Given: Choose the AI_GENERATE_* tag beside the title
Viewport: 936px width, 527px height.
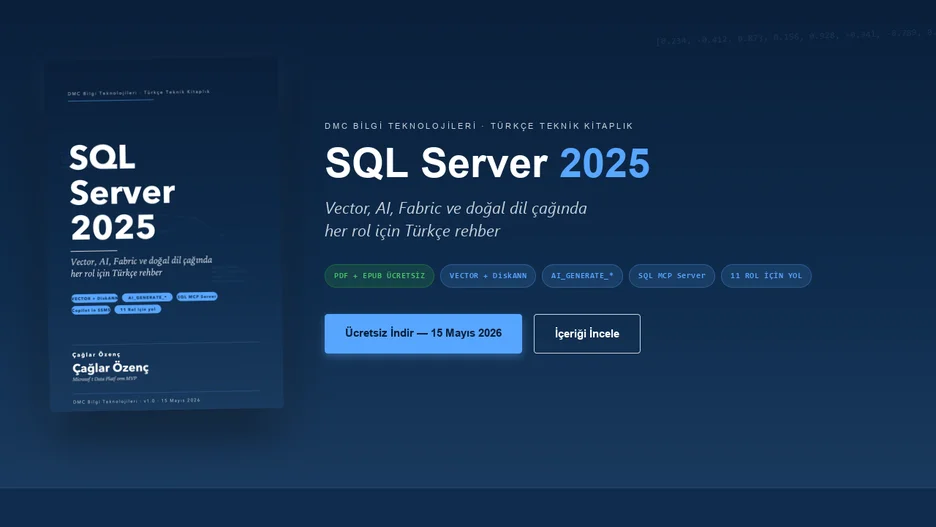Looking at the screenshot, I should coord(582,276).
